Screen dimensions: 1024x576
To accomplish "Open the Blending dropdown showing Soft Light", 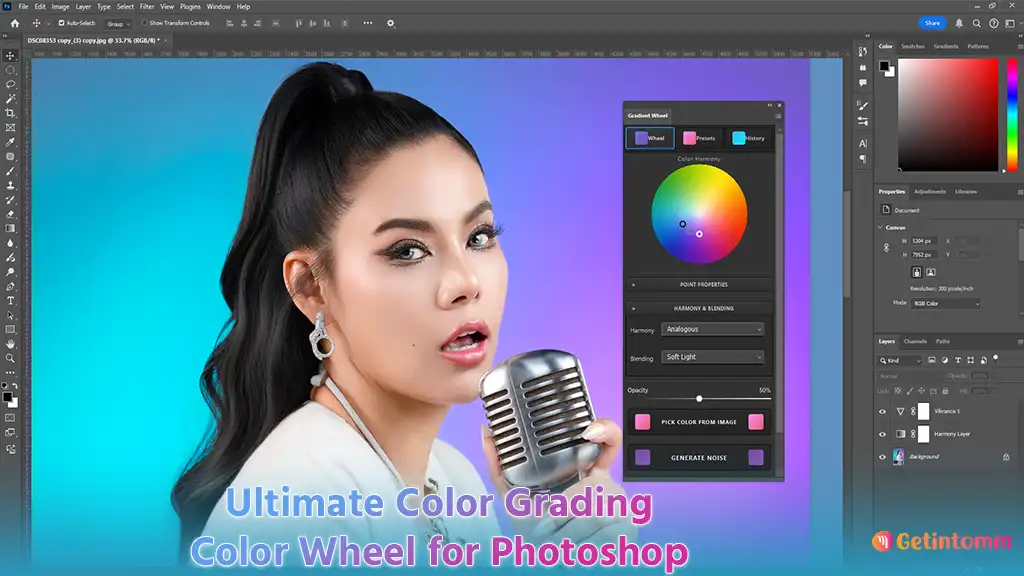I will click(712, 357).
